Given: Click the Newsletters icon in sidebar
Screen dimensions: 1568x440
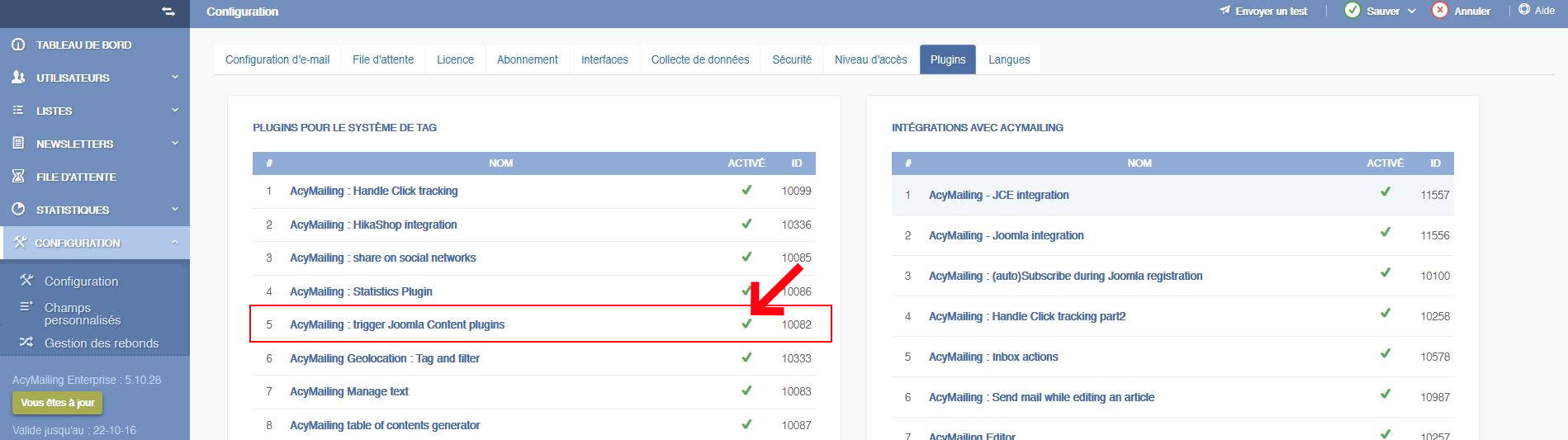Looking at the screenshot, I should [x=18, y=143].
